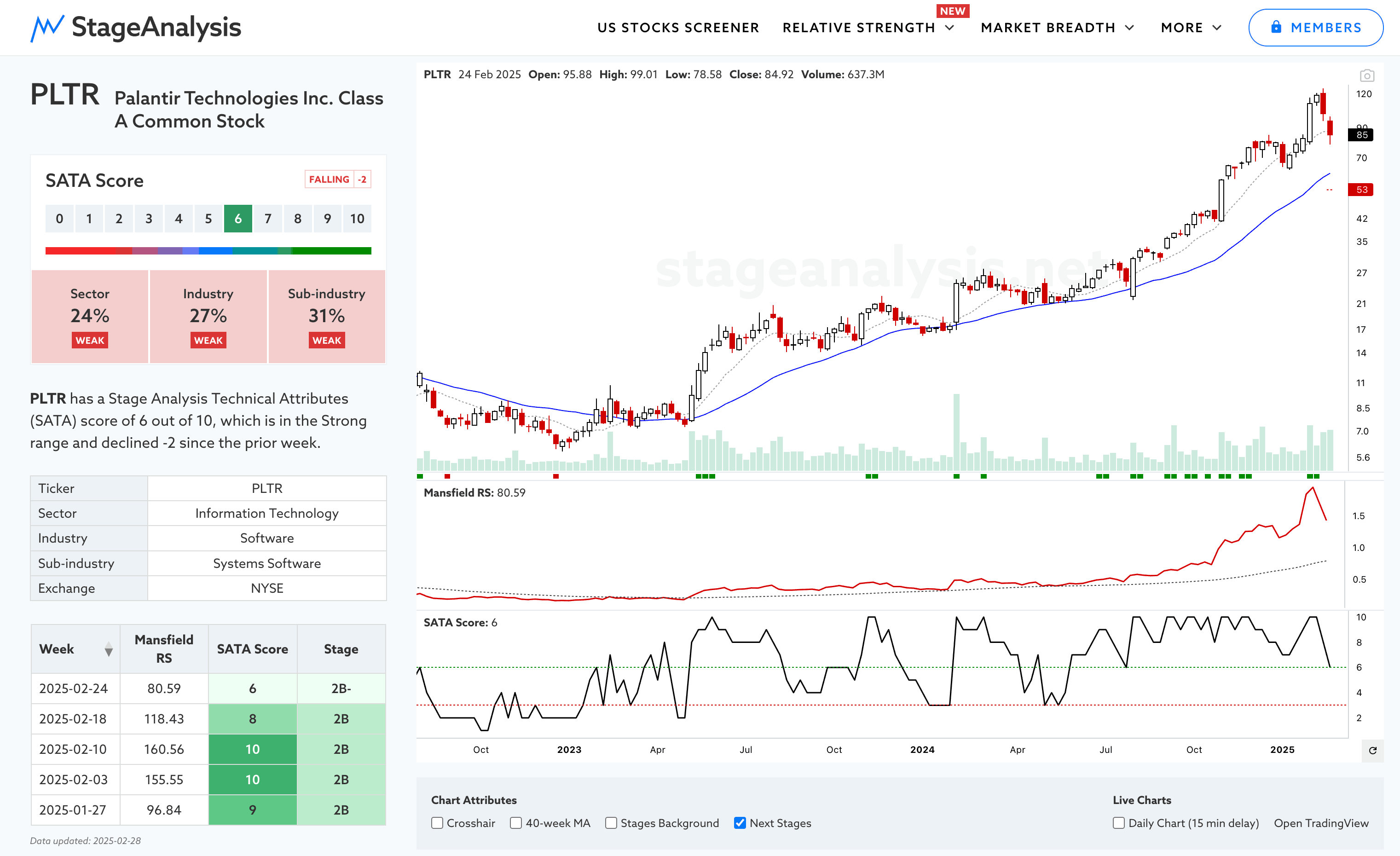Click the 2023 label on time axis
The height and width of the screenshot is (856, 1400).
569,750
